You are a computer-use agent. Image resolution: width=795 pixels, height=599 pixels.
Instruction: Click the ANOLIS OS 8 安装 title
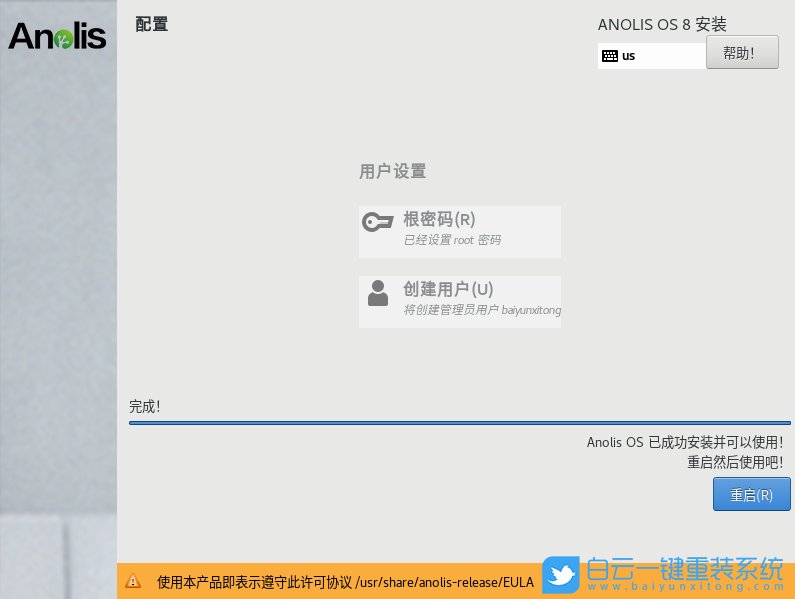pos(662,24)
